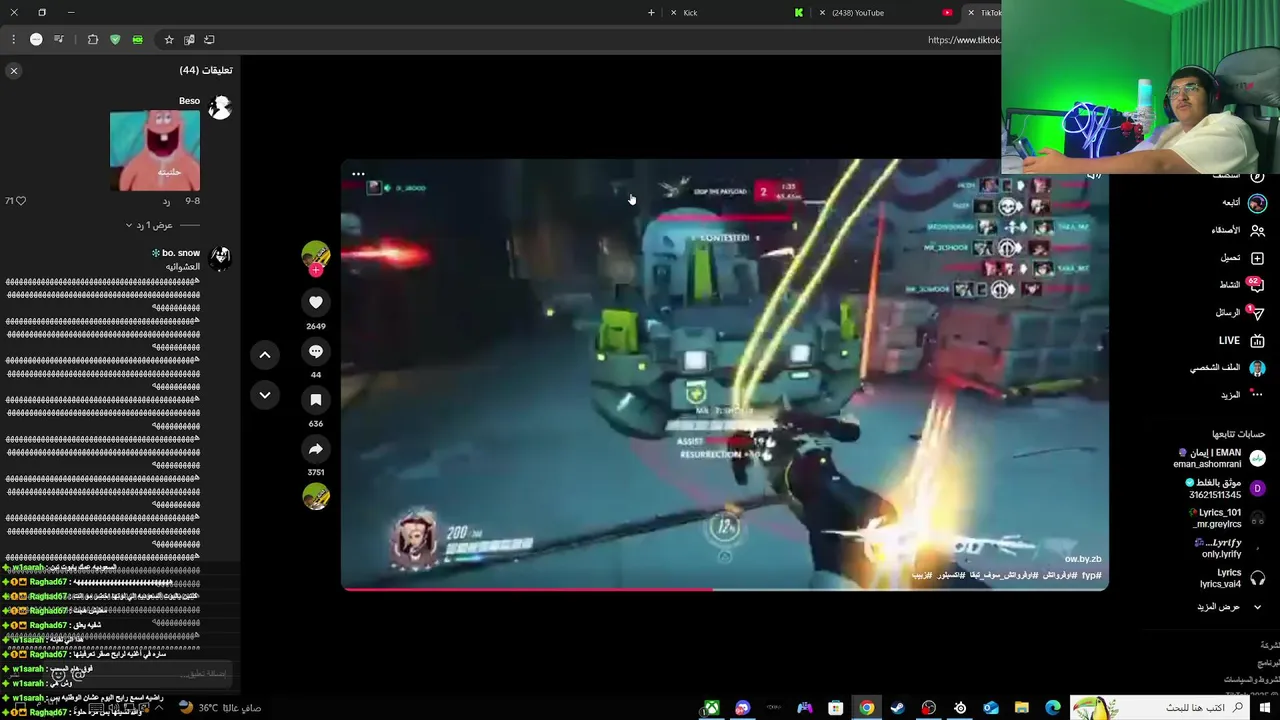The image size is (1280, 720).
Task: Open Microsoft Edge in the taskbar
Action: (x=1052, y=708)
